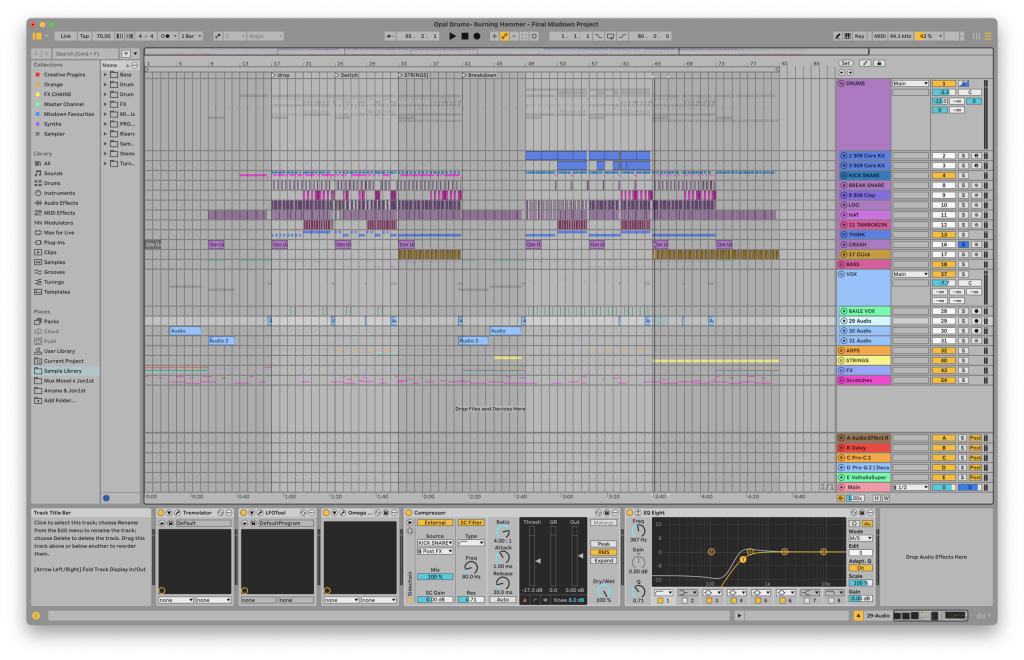Viewport: 1024px width, 660px height.
Task: Click the Link button
Action: pos(65,36)
